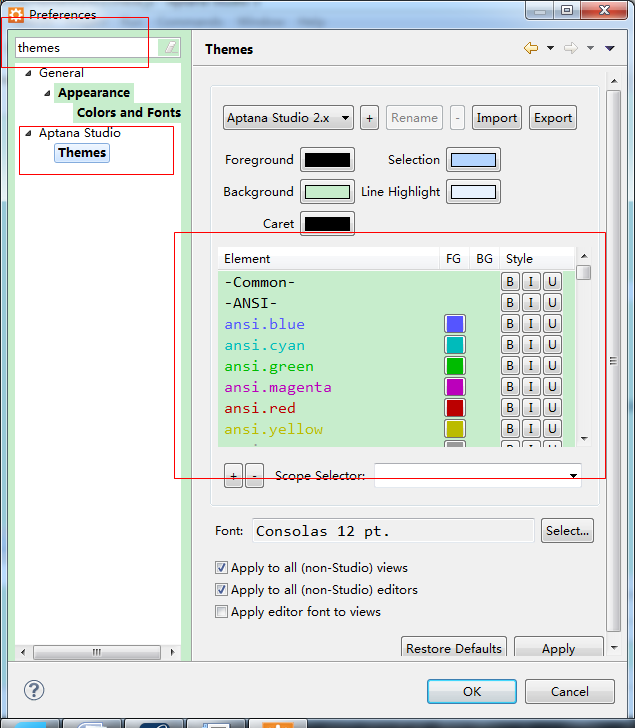Click the back navigation arrow icon
Viewport: 635px width, 728px height.
click(531, 48)
